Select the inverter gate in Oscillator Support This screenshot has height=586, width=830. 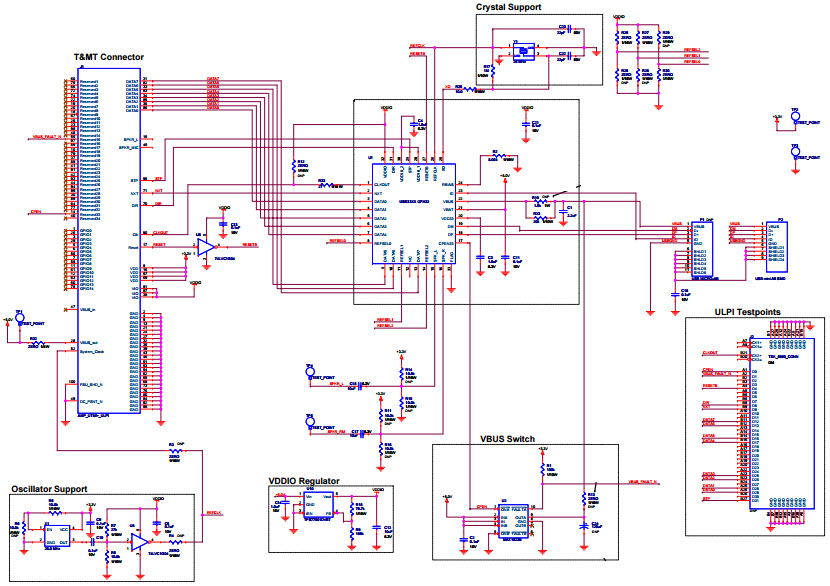coord(140,542)
